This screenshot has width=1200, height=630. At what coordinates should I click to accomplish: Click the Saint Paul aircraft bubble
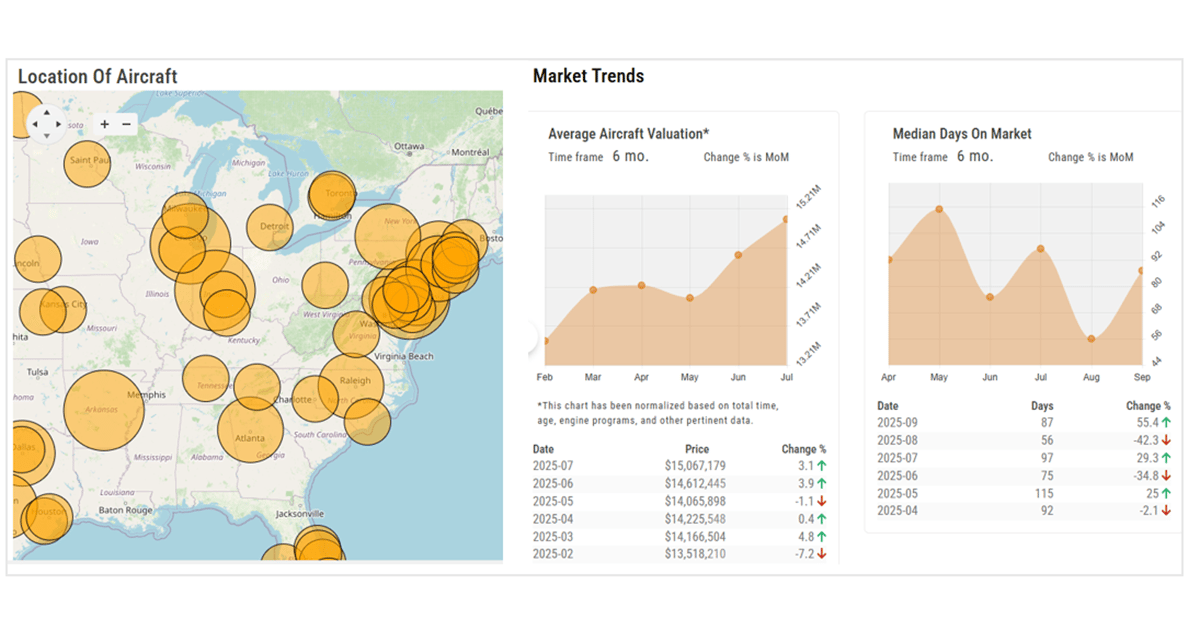pyautogui.click(x=87, y=164)
